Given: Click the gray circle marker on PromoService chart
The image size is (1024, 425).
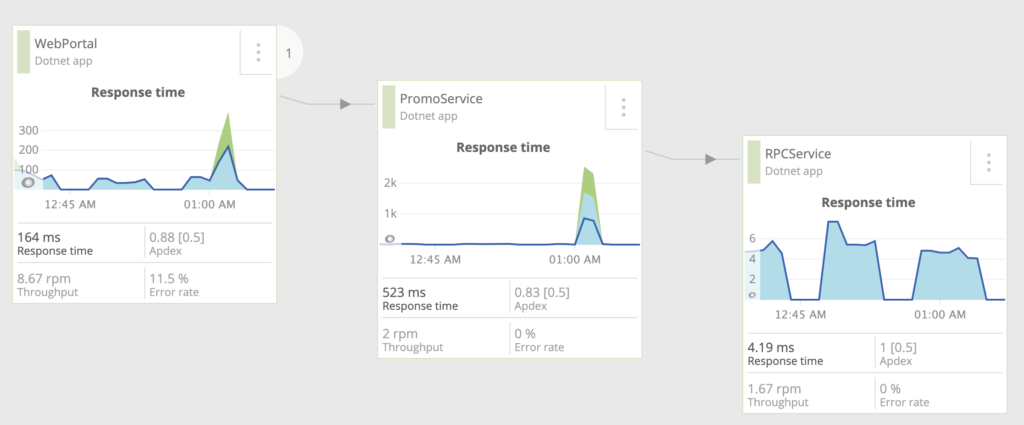Looking at the screenshot, I should click(390, 239).
